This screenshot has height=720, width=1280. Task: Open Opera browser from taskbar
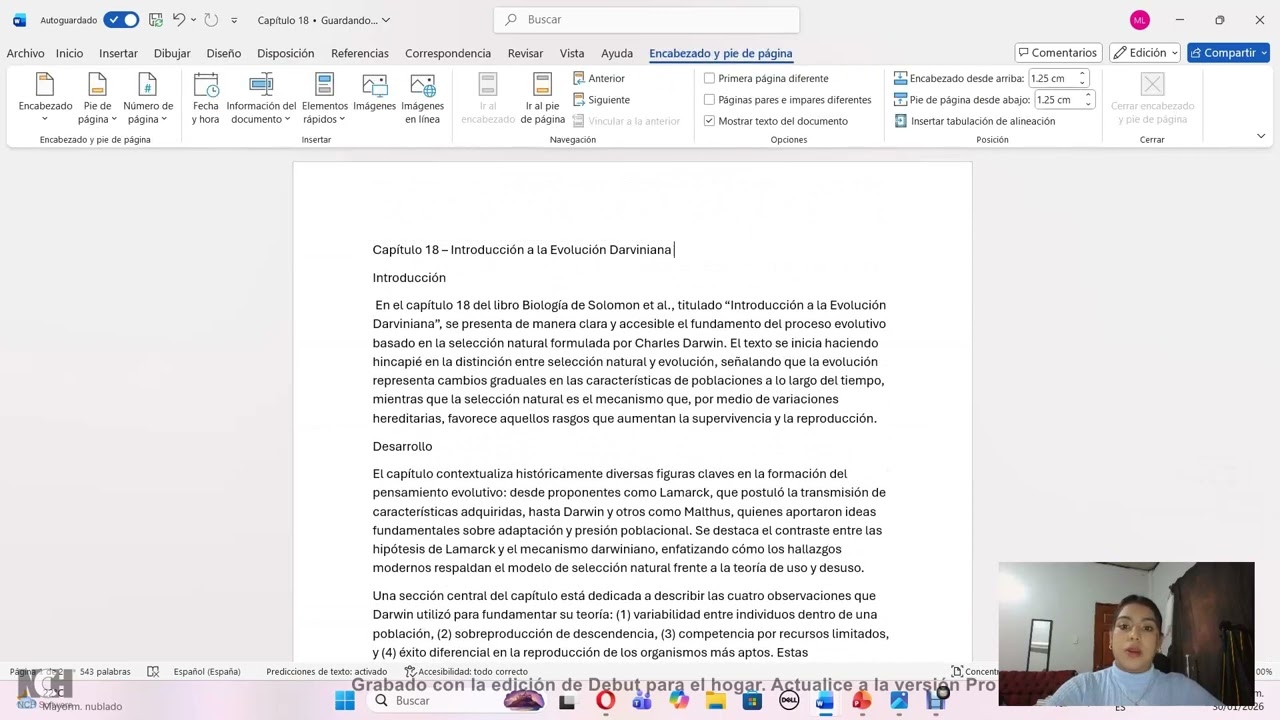click(x=605, y=701)
